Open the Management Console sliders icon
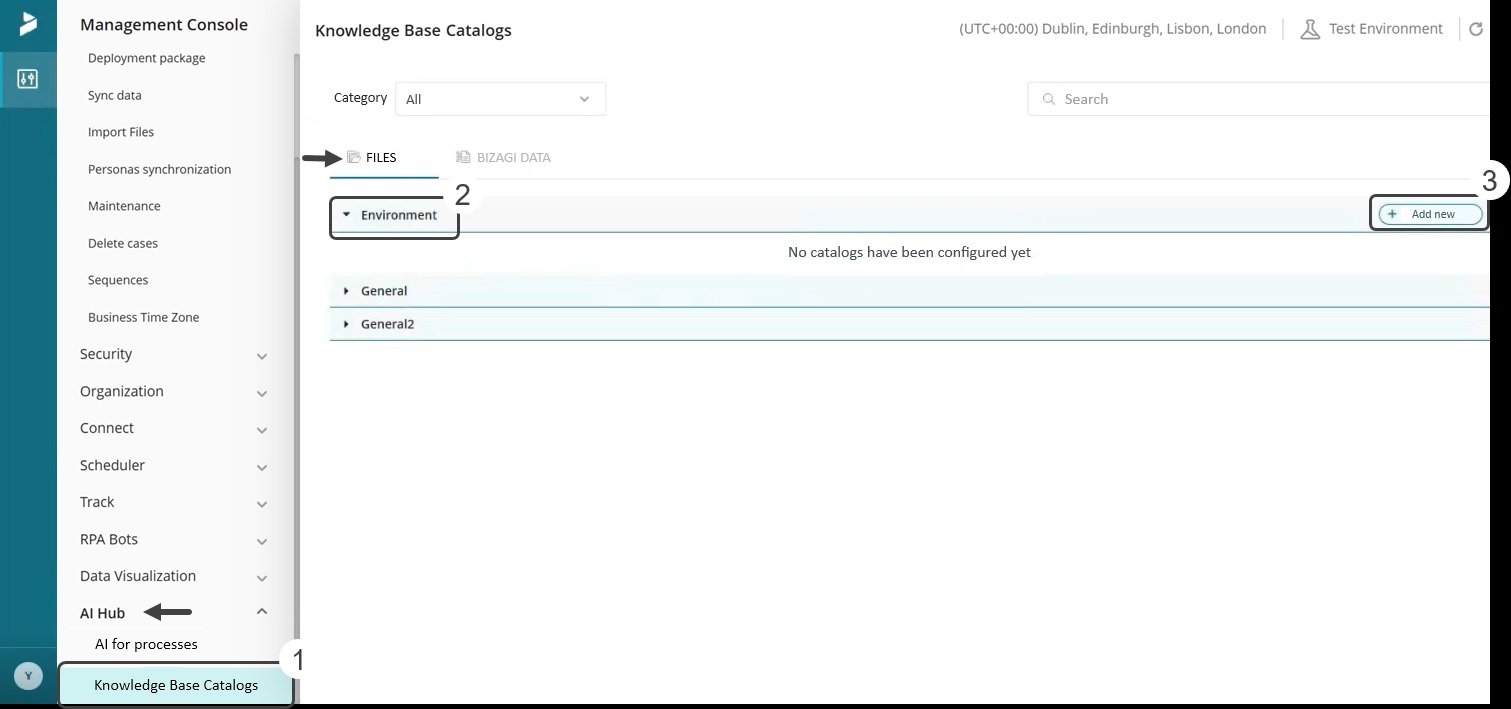Image resolution: width=1511 pixels, height=709 pixels. 28,79
